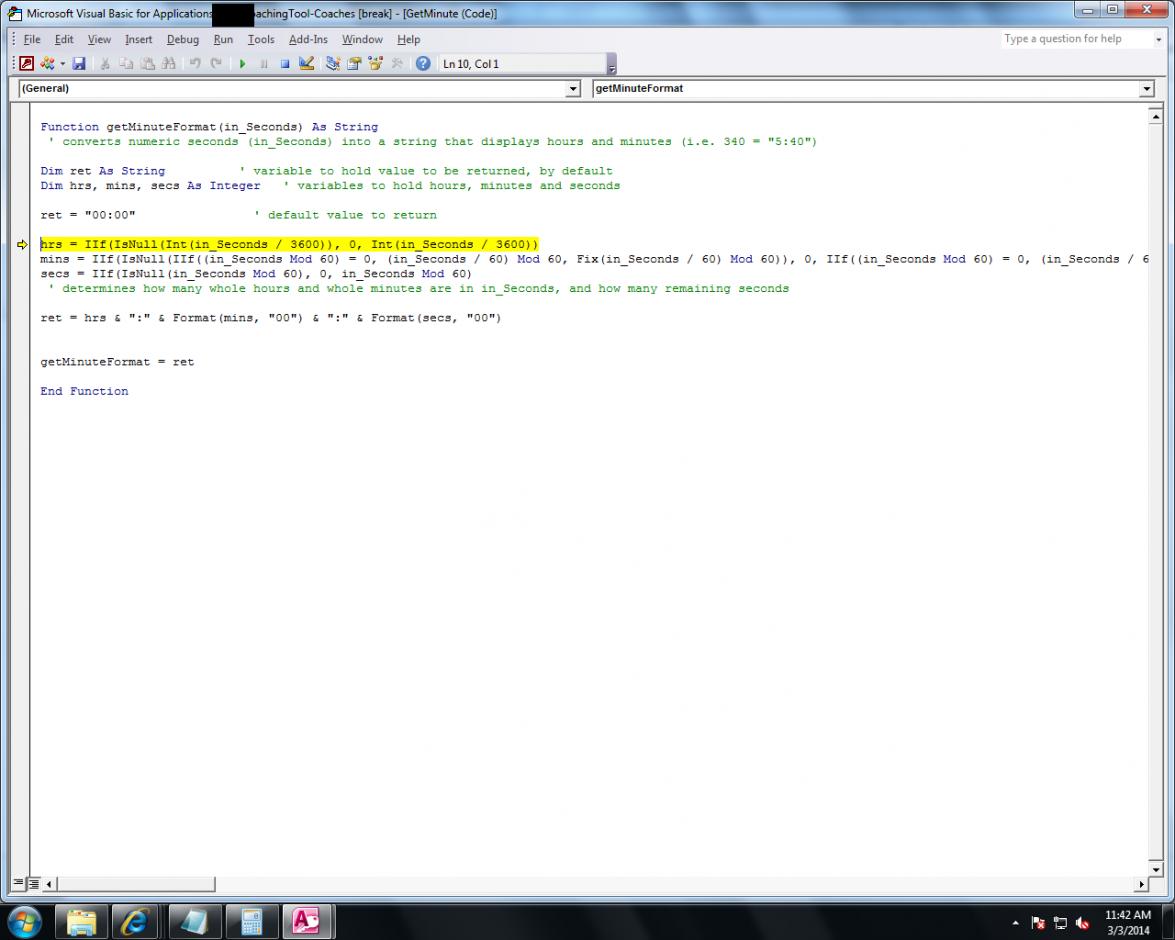
Task: Open the Window menu
Action: 362,39
